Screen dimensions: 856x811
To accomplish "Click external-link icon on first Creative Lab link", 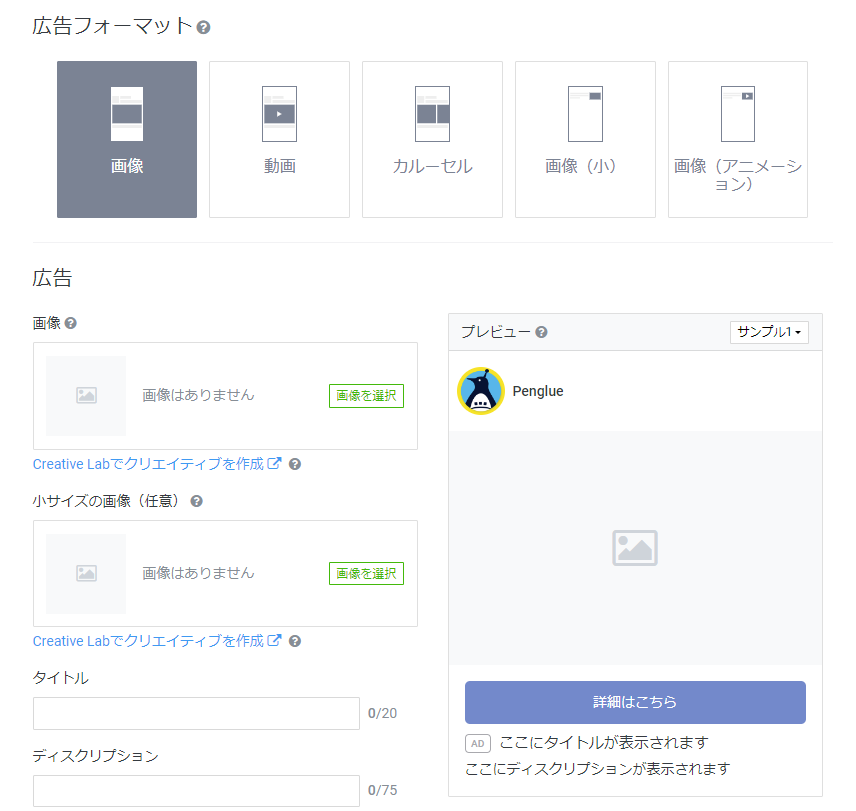I will 274,463.
